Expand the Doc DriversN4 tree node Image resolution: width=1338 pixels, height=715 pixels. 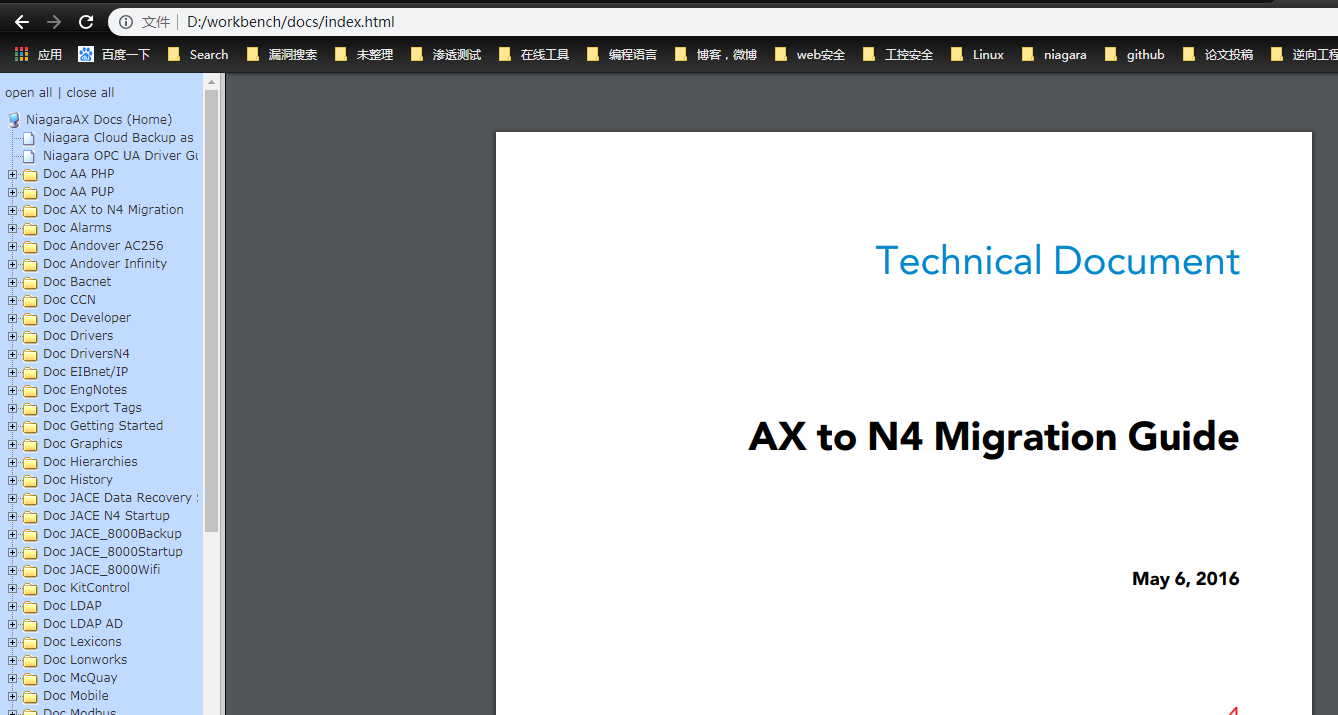(12, 354)
